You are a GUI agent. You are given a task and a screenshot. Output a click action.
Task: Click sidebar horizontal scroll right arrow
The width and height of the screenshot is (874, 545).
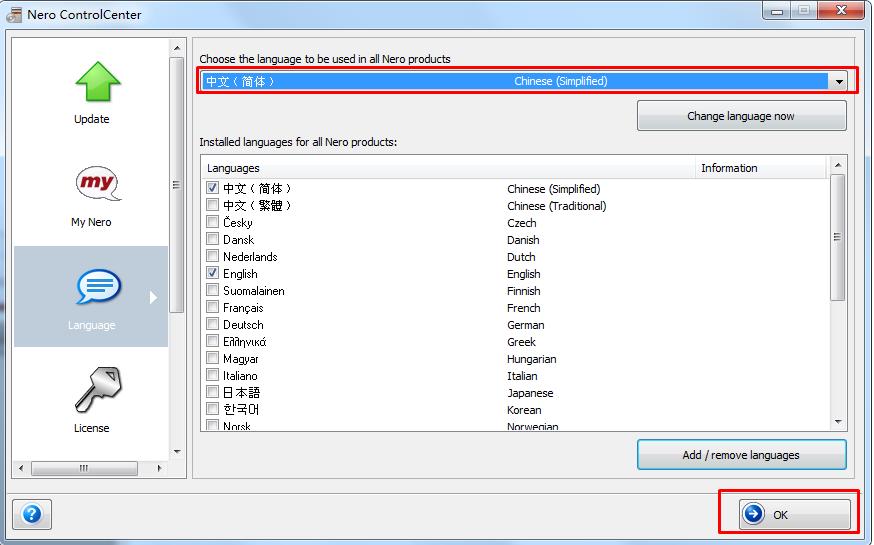[x=159, y=468]
